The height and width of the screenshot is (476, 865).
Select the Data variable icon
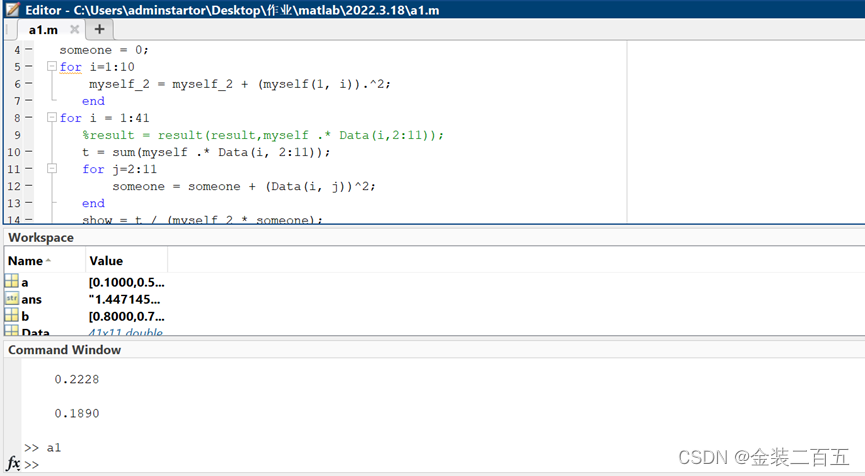12,331
